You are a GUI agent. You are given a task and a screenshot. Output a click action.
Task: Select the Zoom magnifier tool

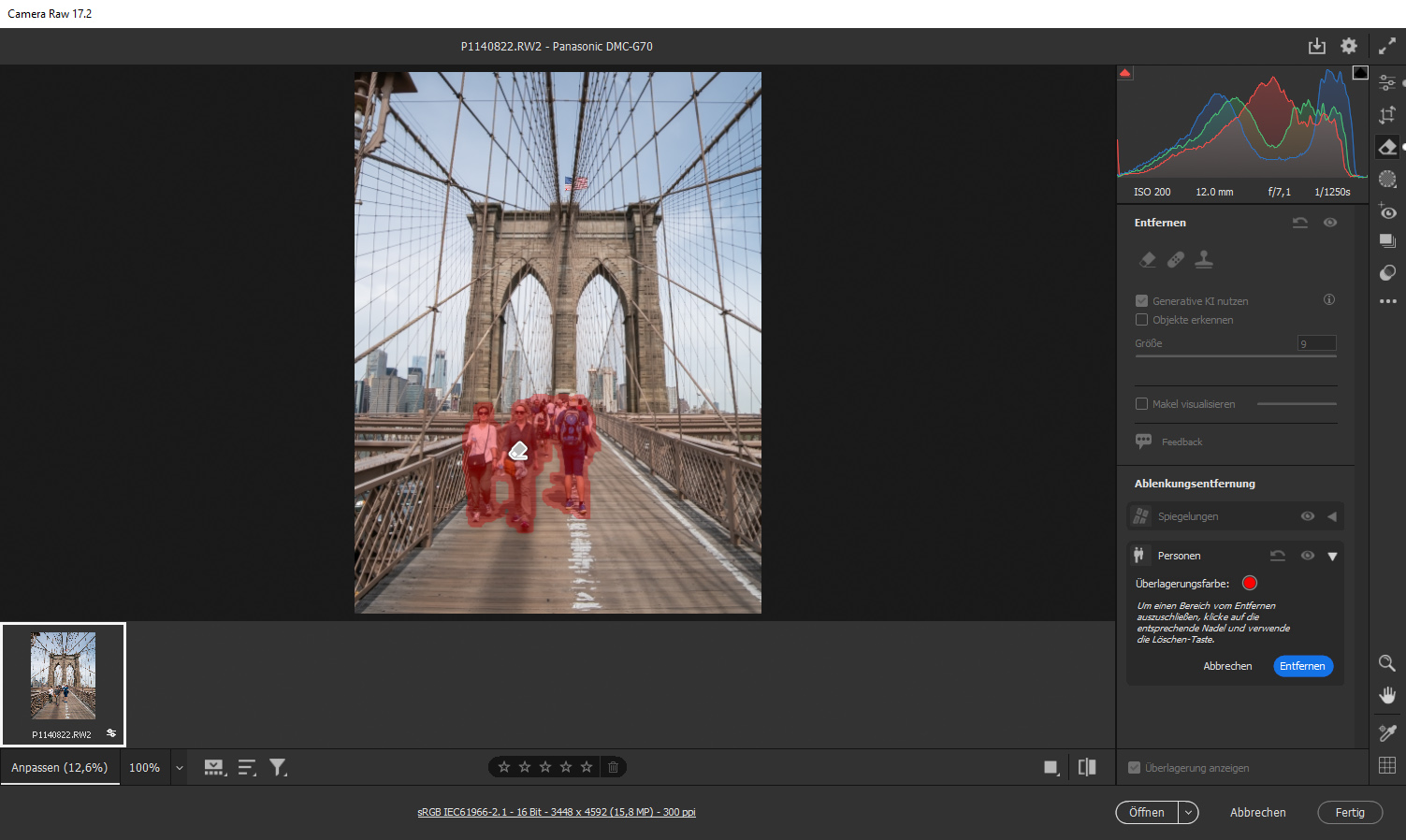tap(1387, 663)
